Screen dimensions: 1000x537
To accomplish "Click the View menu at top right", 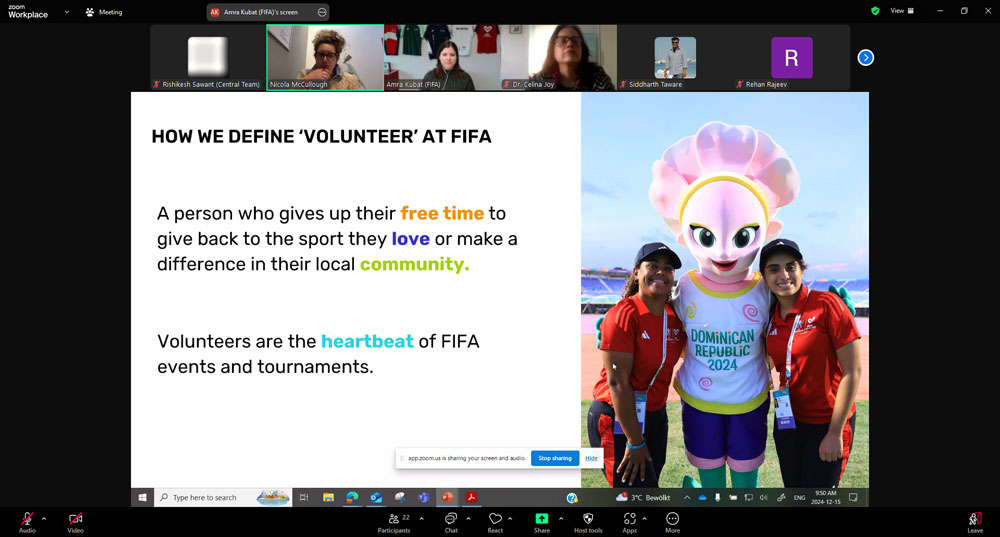I will pyautogui.click(x=902, y=11).
